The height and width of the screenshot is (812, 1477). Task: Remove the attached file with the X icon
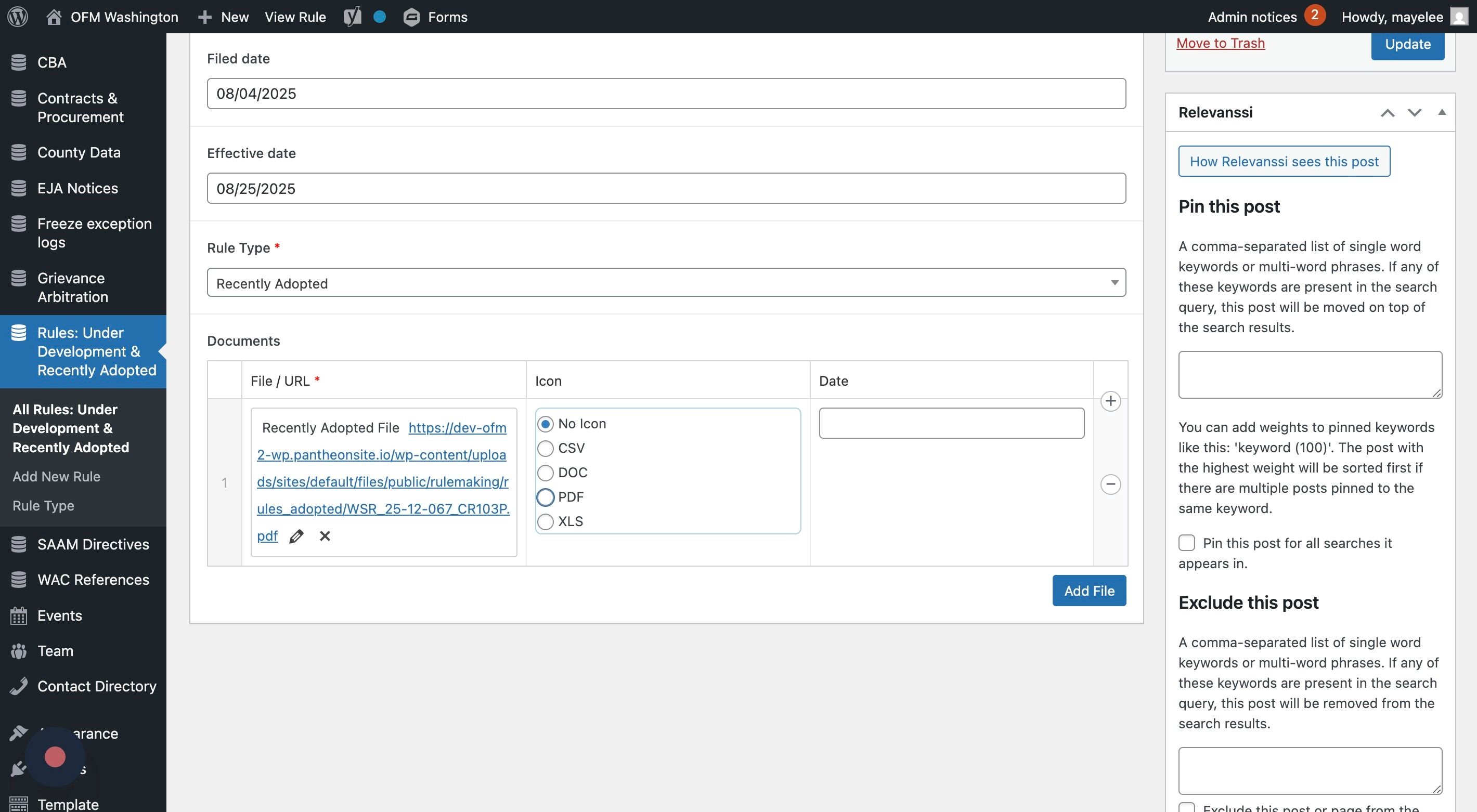[x=325, y=536]
